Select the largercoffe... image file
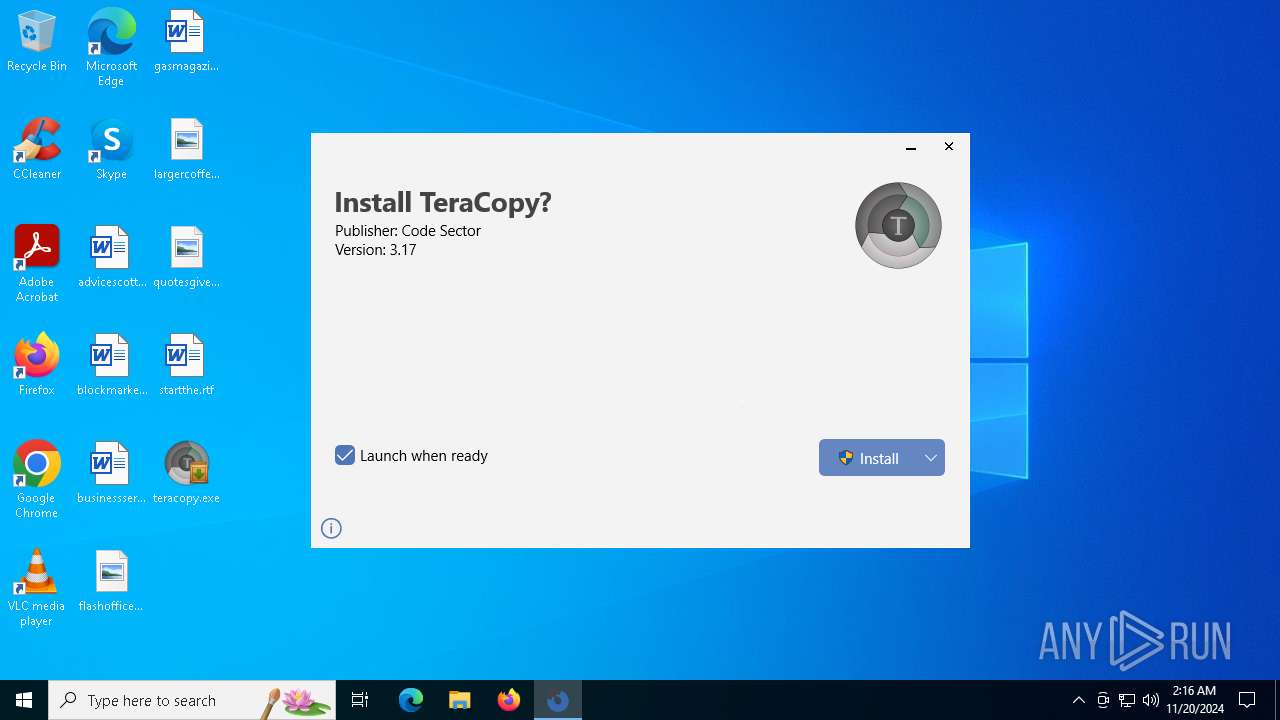 (186, 150)
